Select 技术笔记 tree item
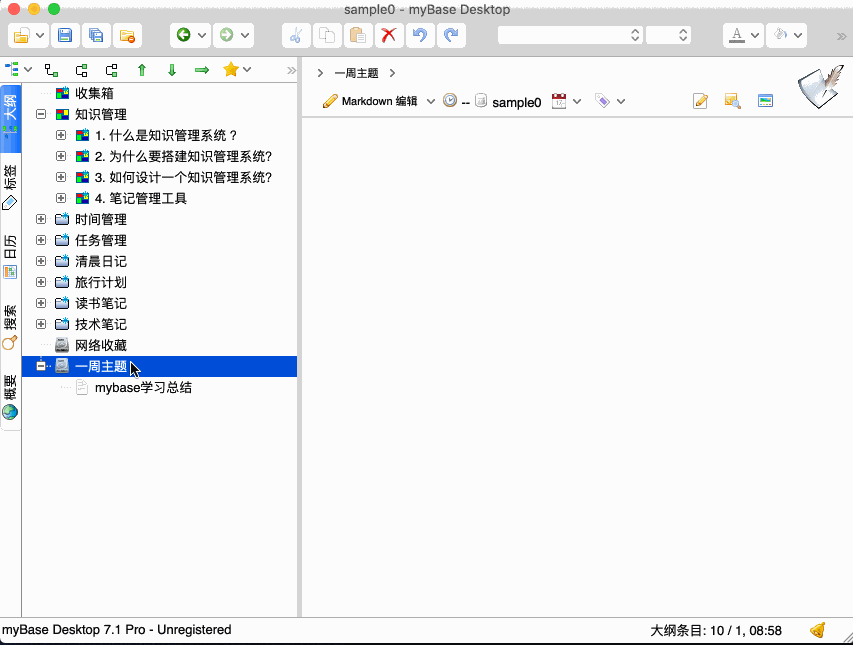The height and width of the screenshot is (645, 853). pyautogui.click(x=101, y=324)
